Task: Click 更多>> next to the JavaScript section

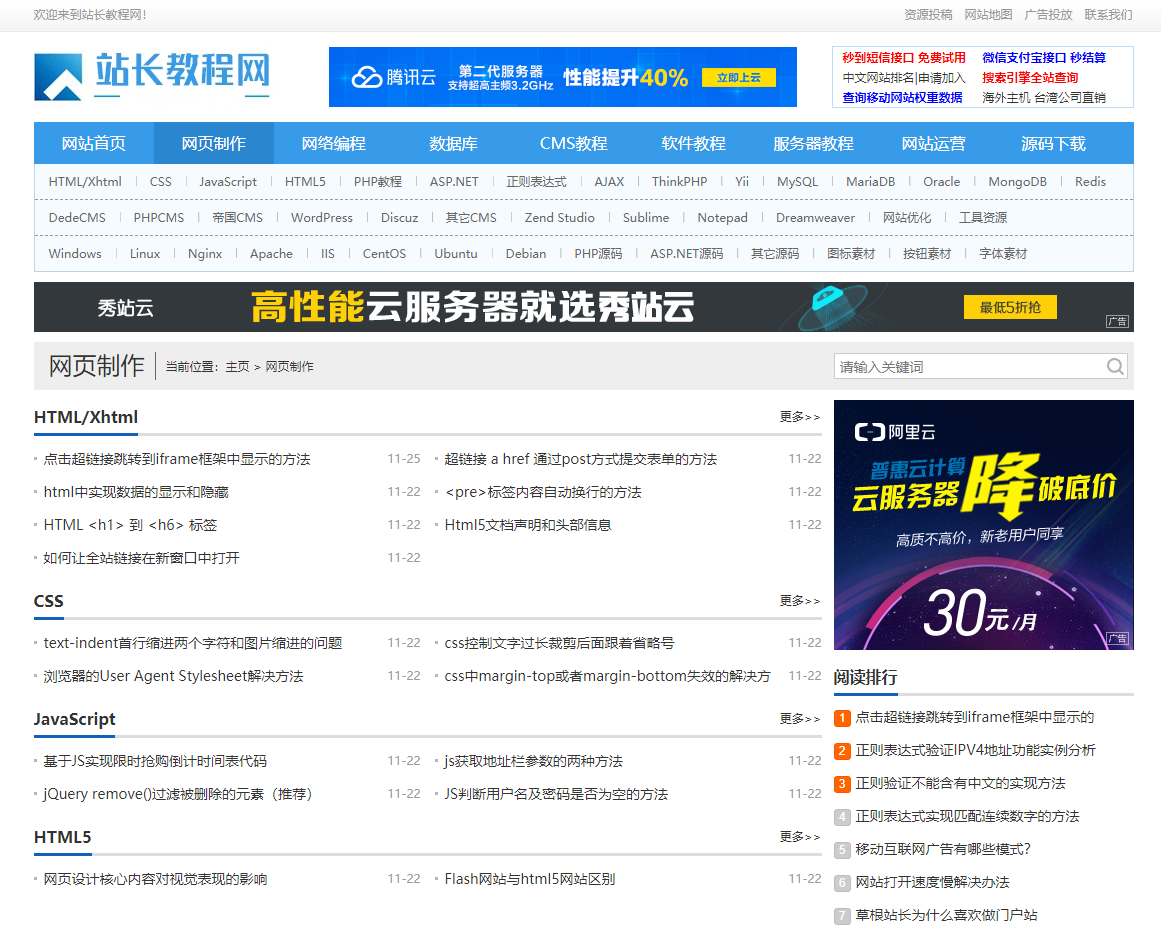Action: (799, 718)
